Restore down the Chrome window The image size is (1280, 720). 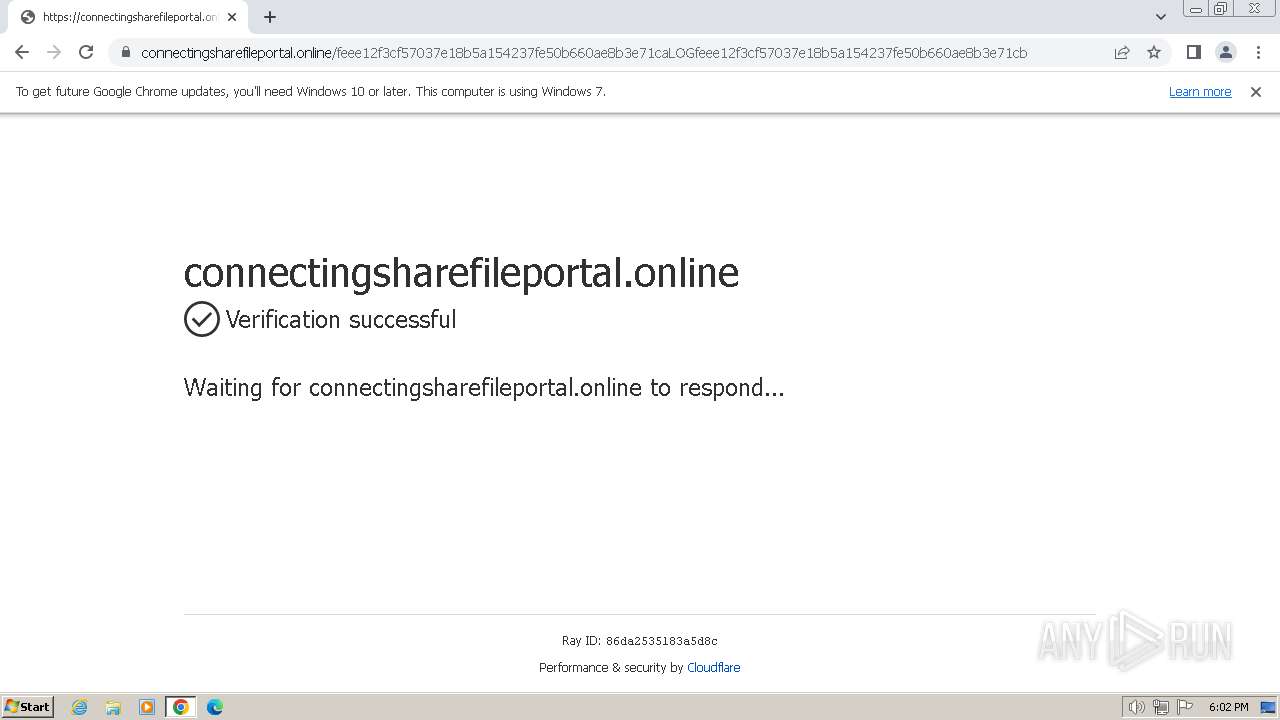click(x=1221, y=9)
